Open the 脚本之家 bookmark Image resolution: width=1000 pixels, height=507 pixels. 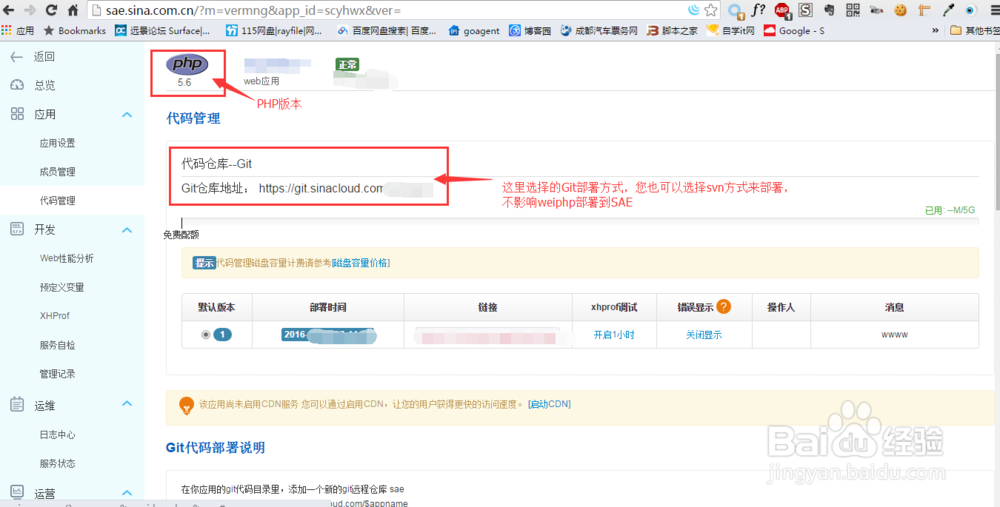[x=672, y=31]
